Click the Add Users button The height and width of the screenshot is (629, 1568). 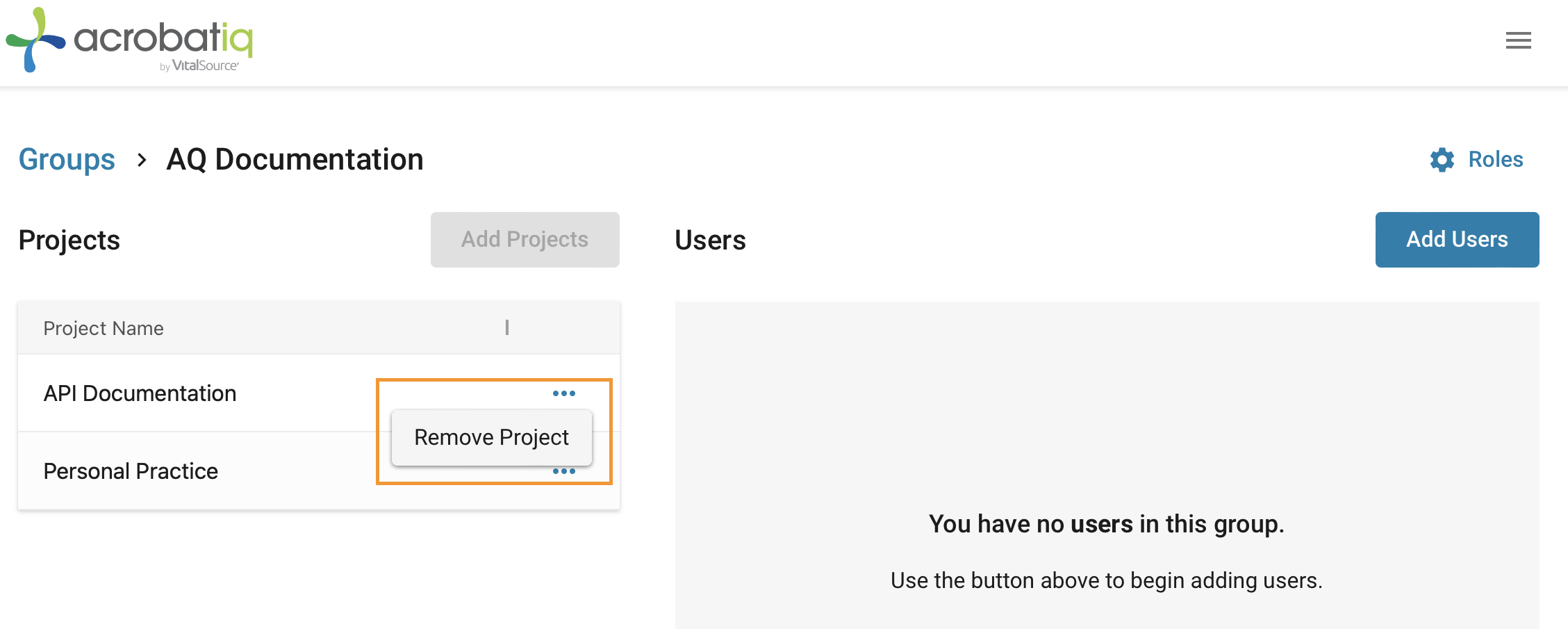coord(1457,239)
